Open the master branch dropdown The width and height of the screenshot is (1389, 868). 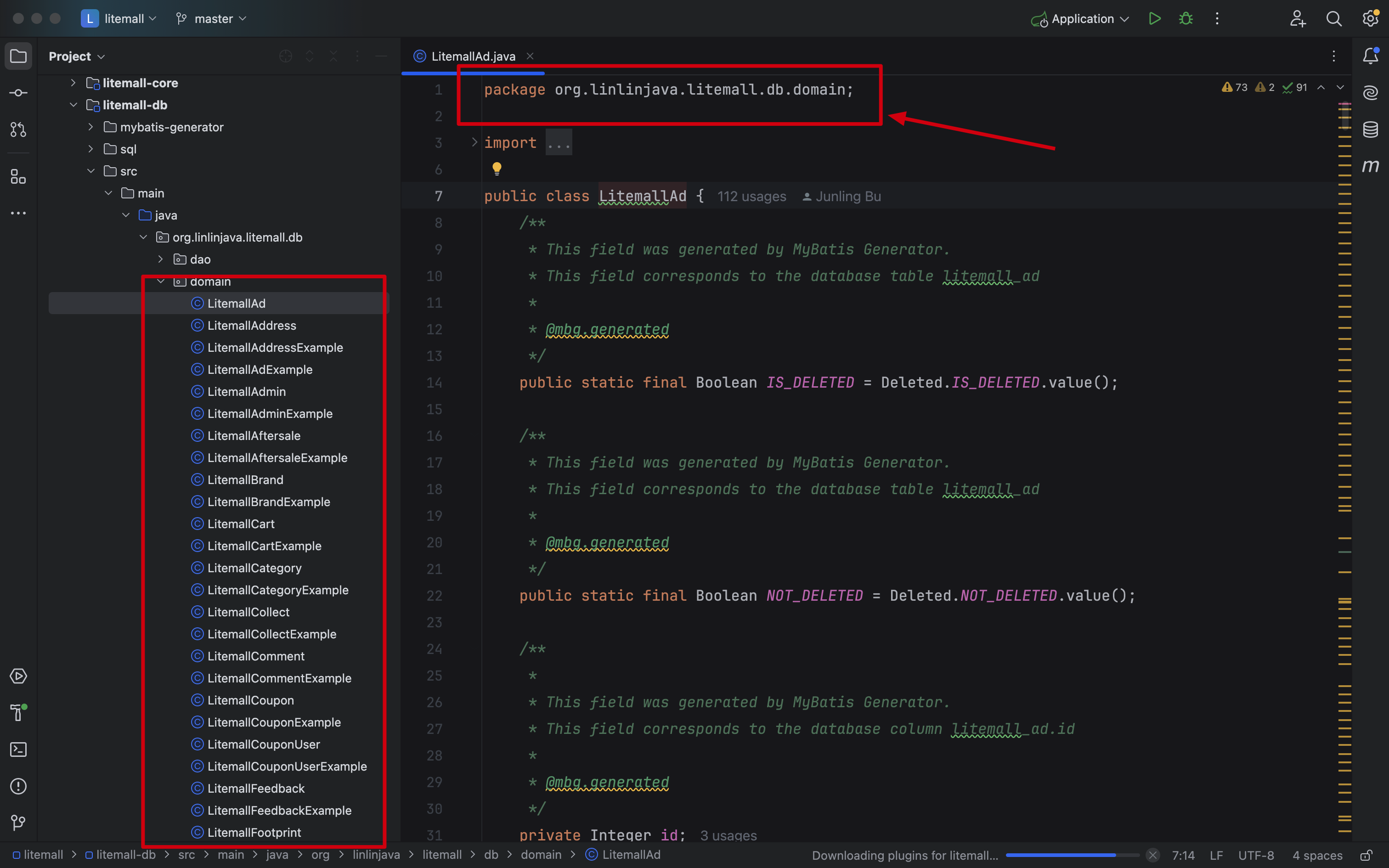click(212, 18)
